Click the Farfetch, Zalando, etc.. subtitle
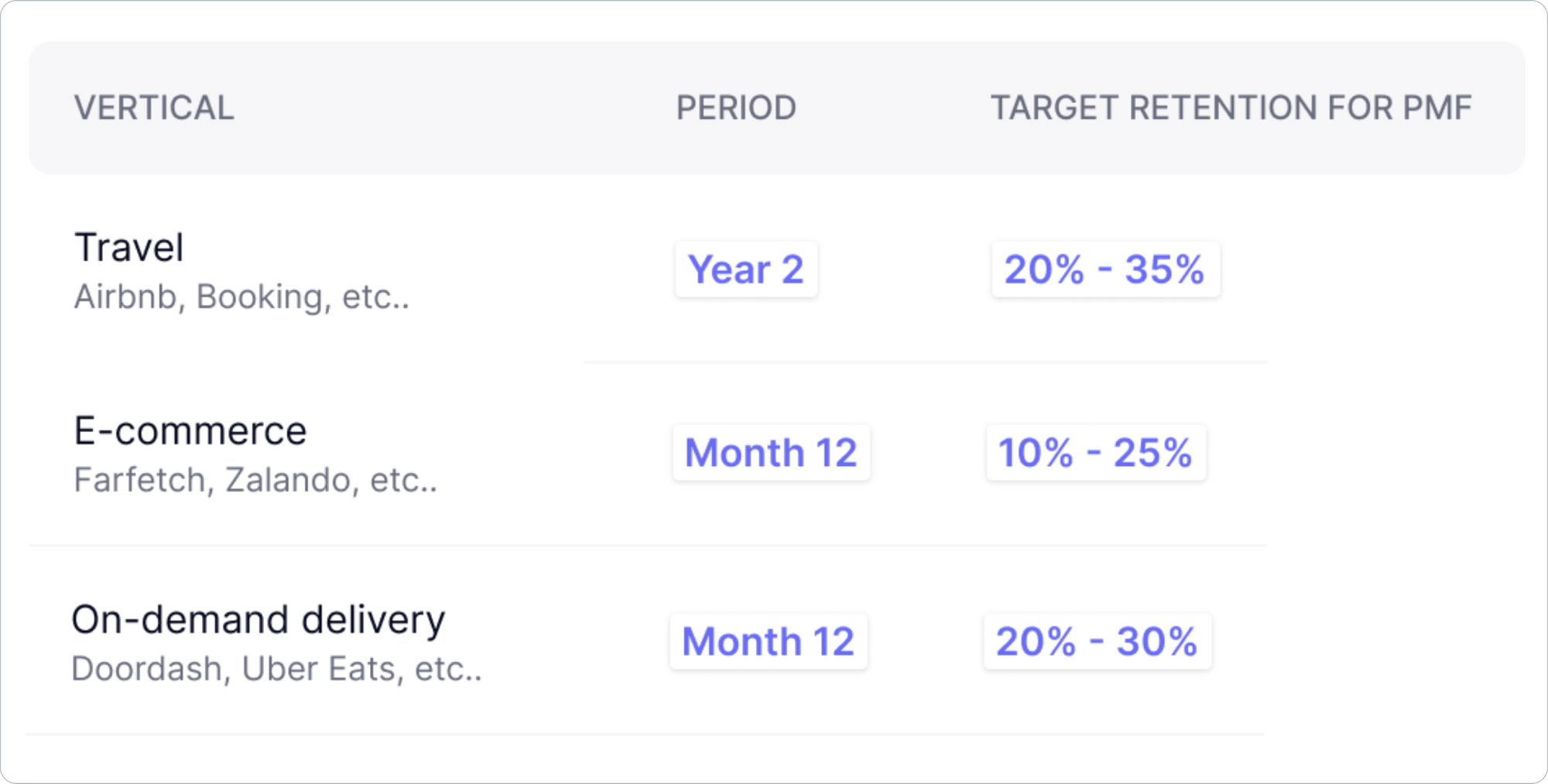Image resolution: width=1548 pixels, height=784 pixels. point(255,481)
